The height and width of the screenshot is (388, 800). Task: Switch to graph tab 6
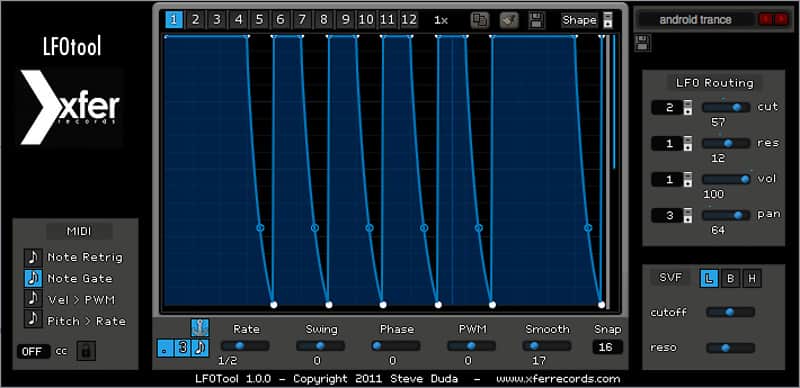tap(280, 20)
